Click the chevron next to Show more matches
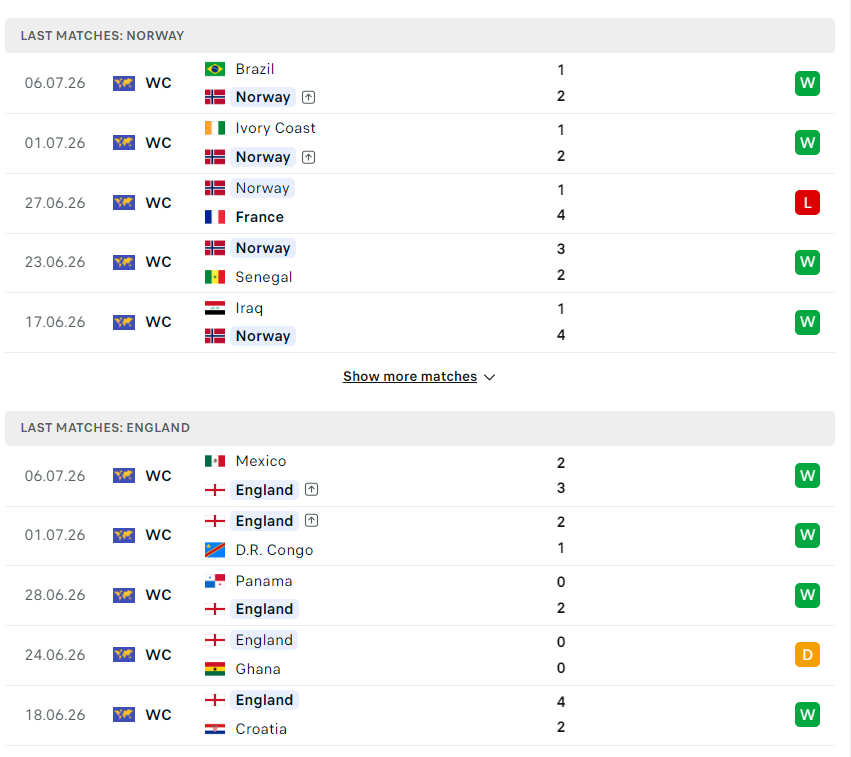 point(490,377)
